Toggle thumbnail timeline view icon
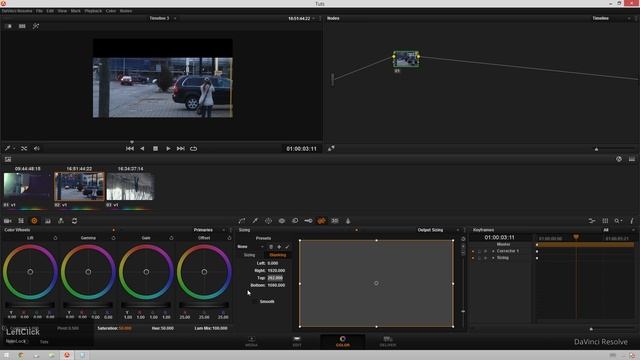 632,159
